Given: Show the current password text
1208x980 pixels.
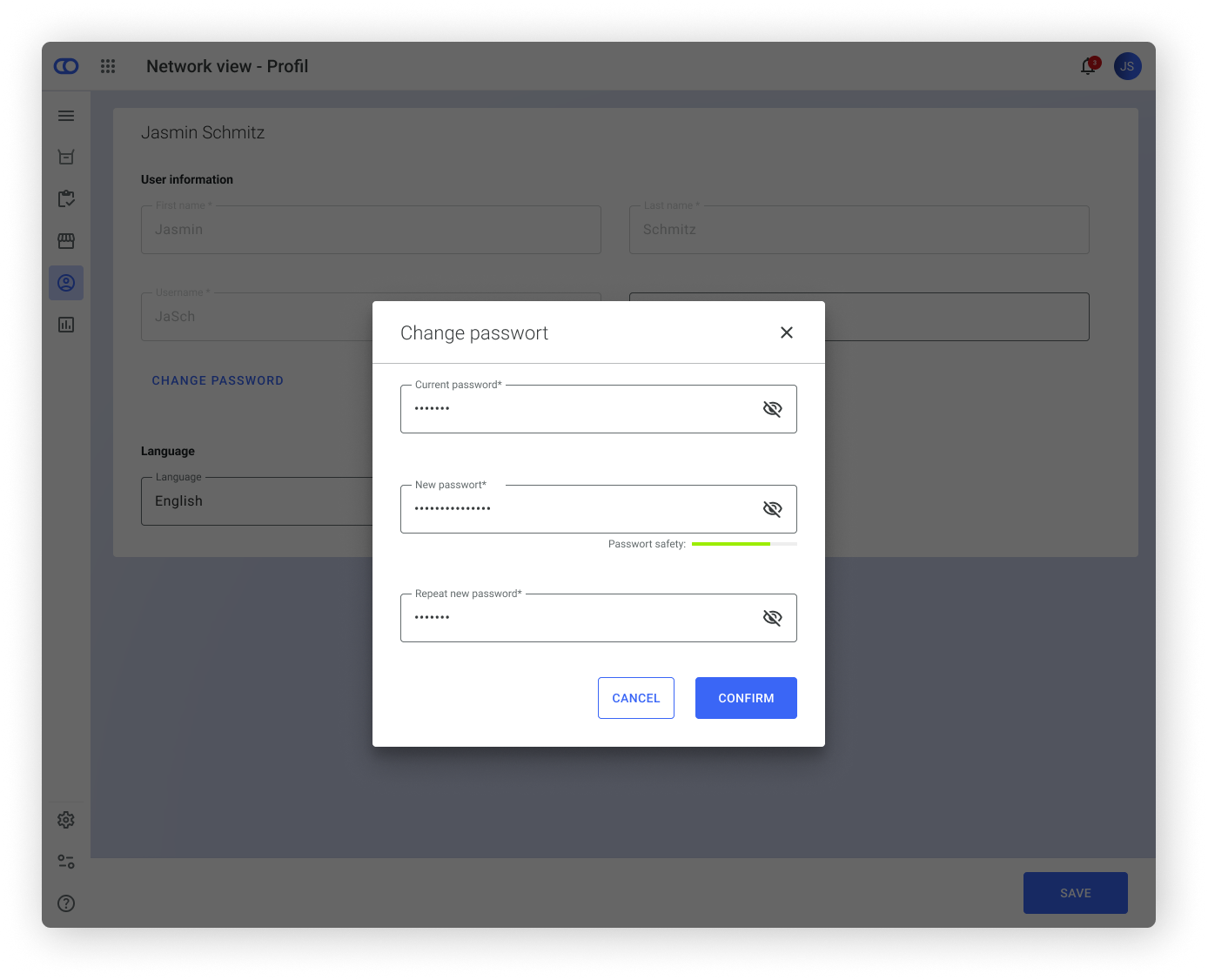Looking at the screenshot, I should point(772,408).
